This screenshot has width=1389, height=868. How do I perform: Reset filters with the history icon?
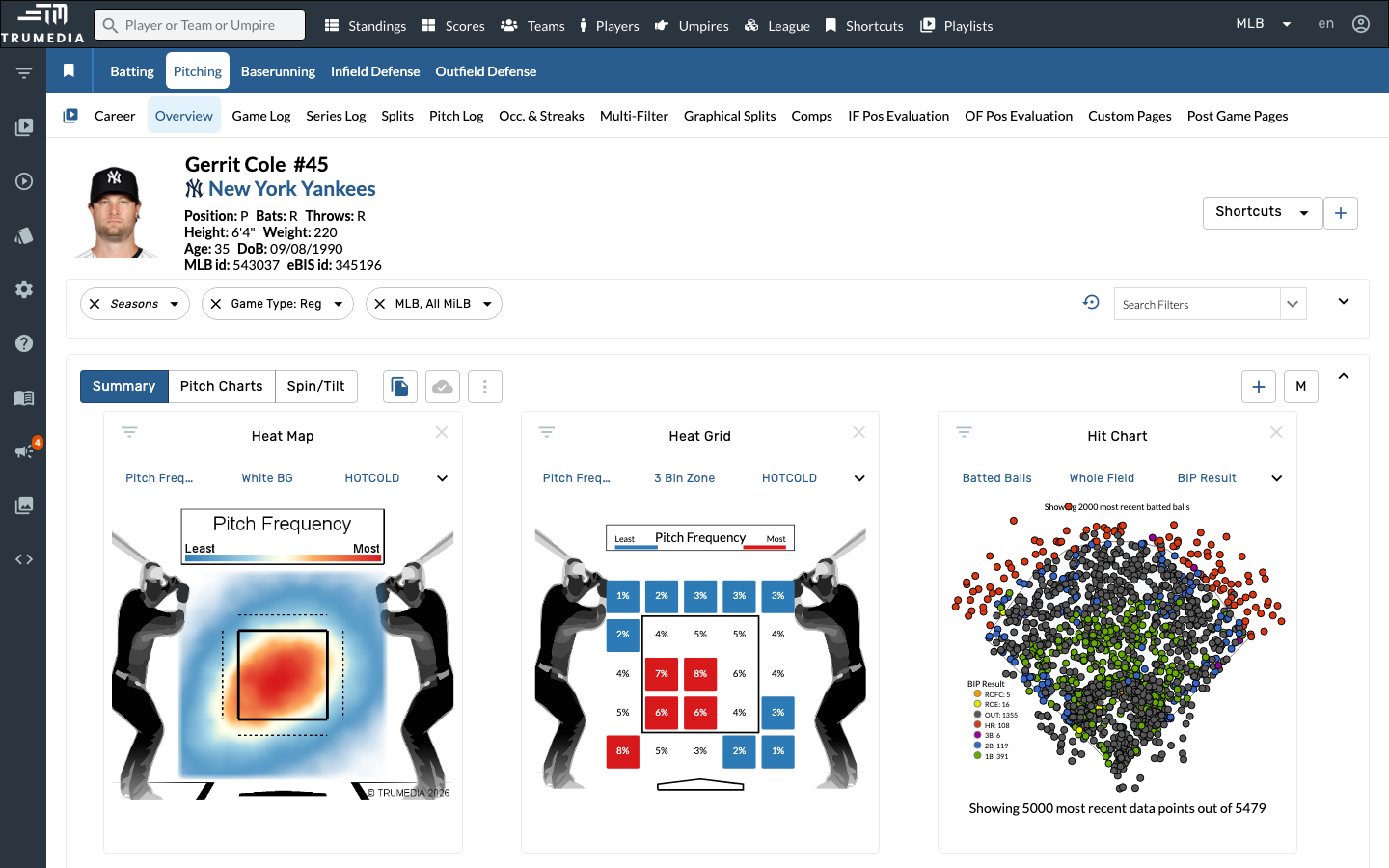click(x=1091, y=303)
